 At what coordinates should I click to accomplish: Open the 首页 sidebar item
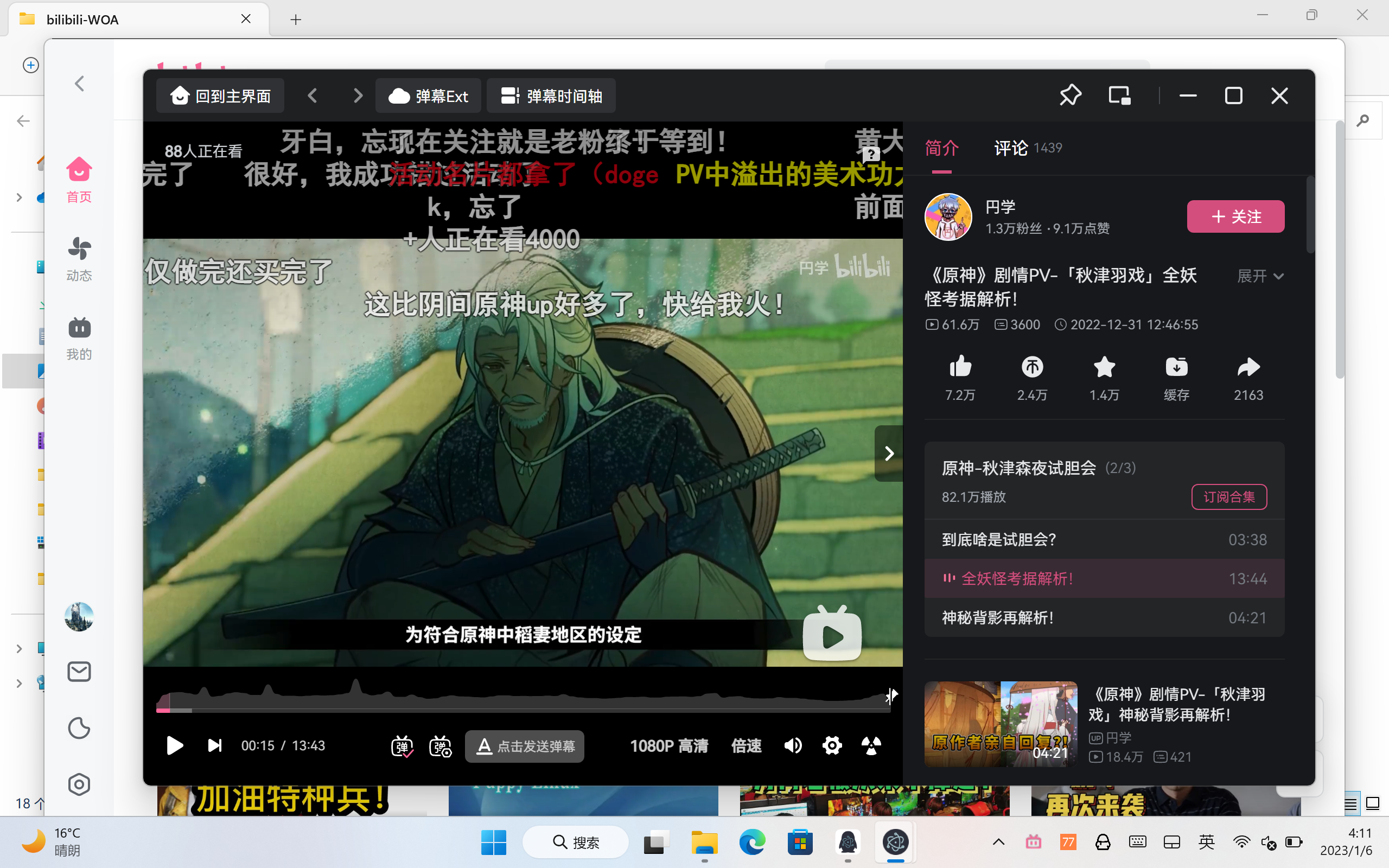79,180
